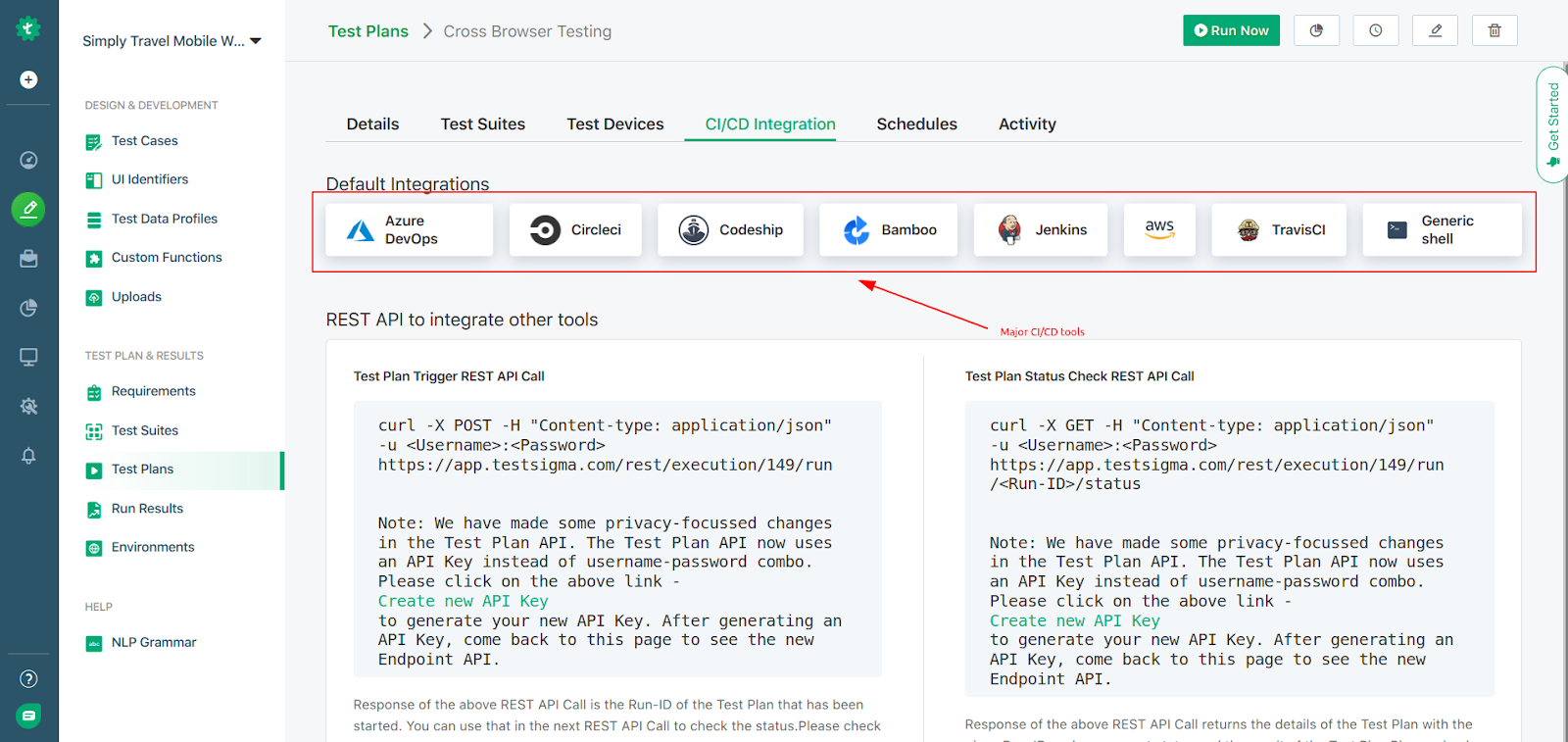
Task: Open Custom Functions in sidebar
Action: (x=167, y=258)
